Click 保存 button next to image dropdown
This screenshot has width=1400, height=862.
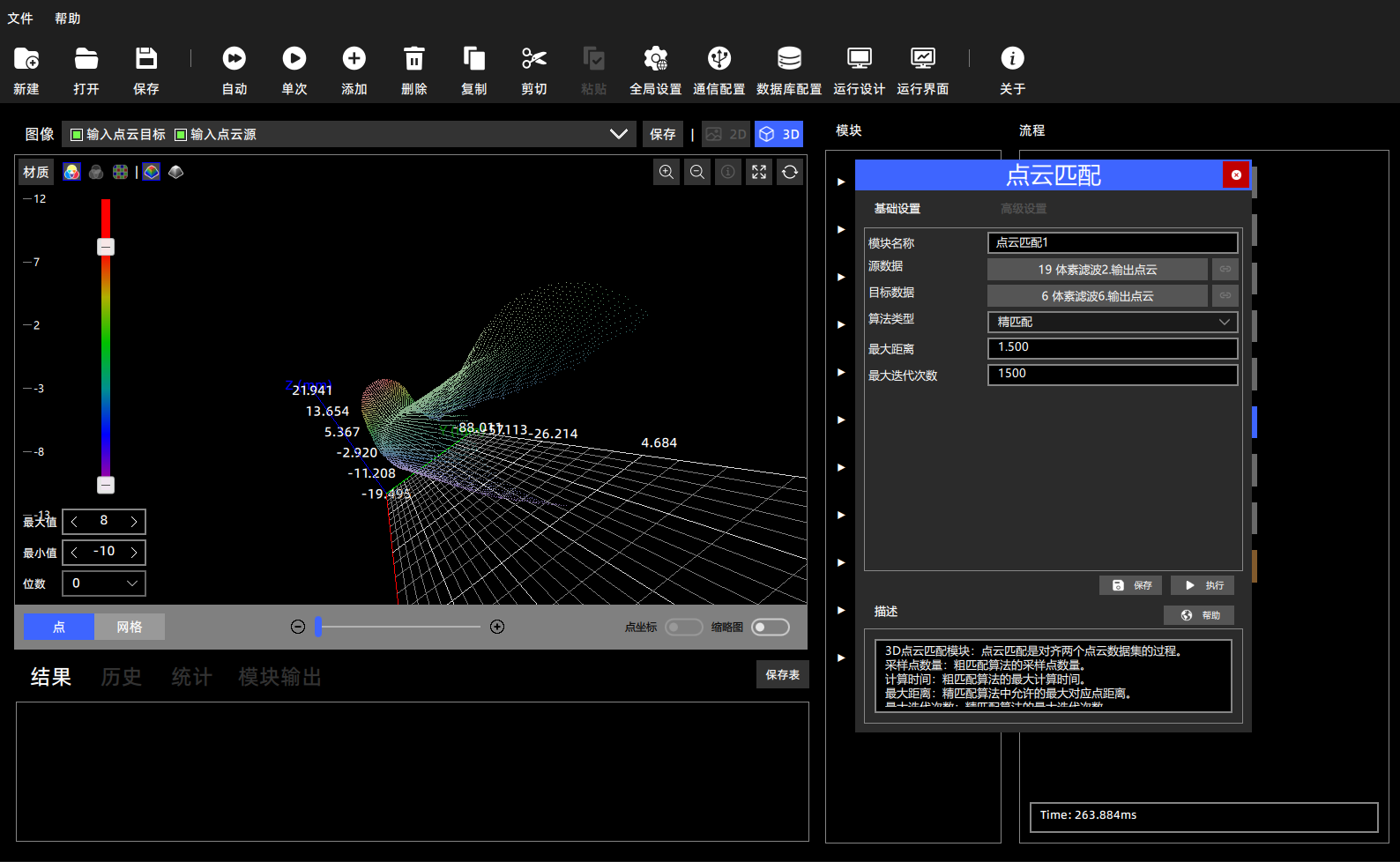[663, 134]
